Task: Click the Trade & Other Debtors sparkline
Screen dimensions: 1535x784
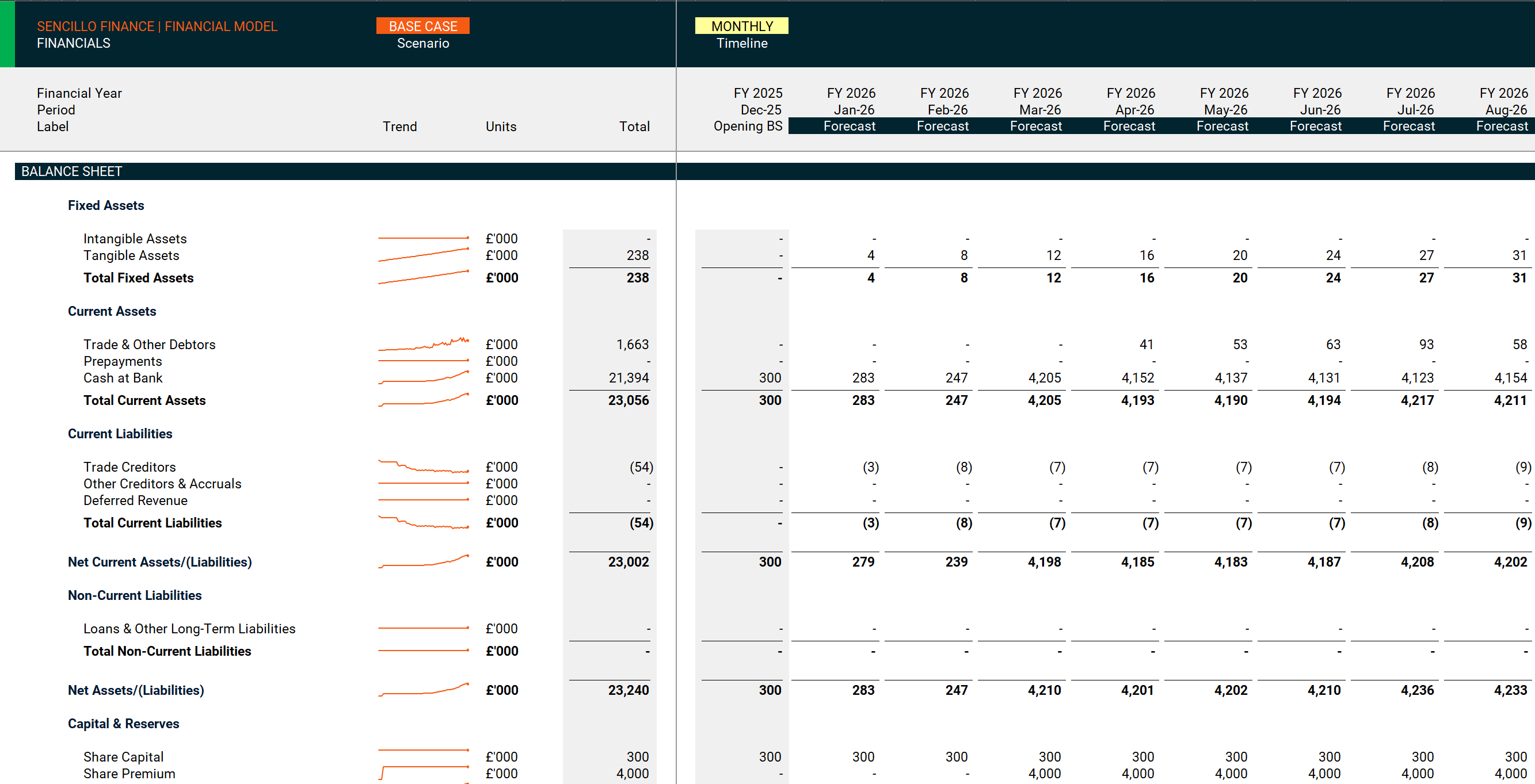Action: click(423, 345)
